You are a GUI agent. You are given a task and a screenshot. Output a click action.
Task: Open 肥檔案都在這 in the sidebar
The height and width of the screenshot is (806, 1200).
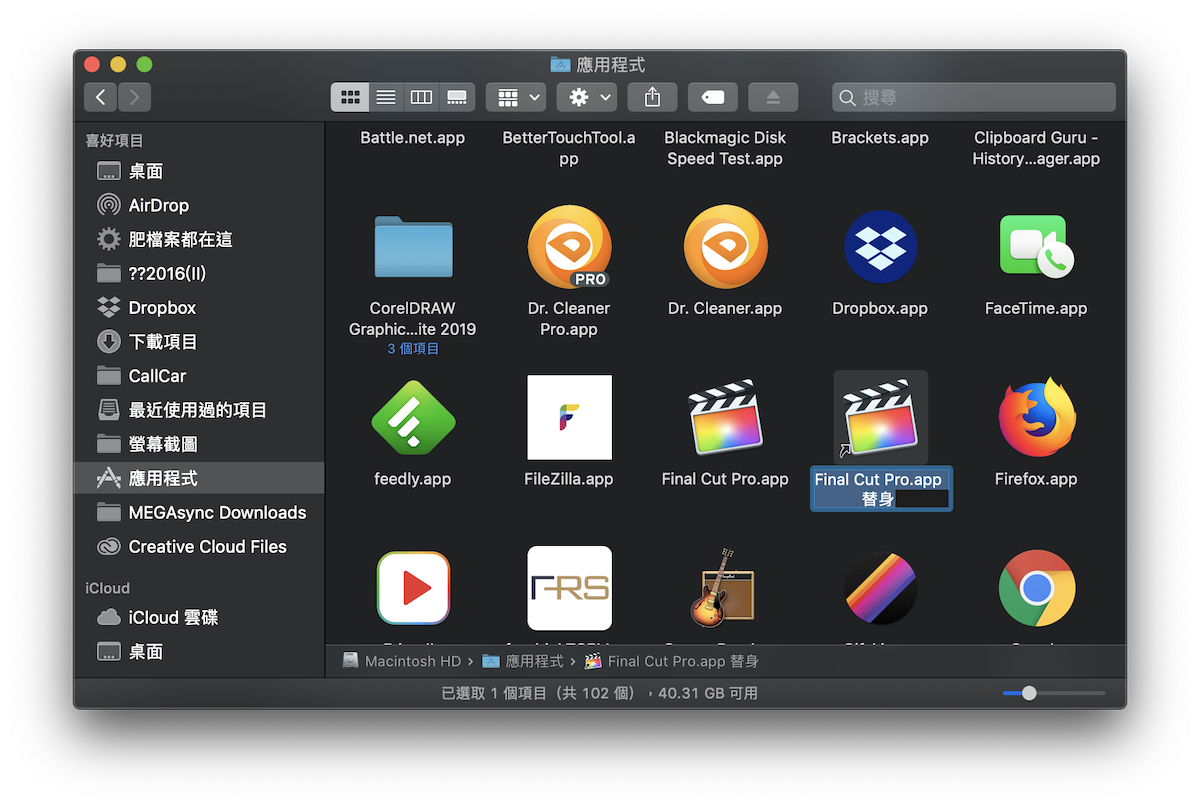199,240
